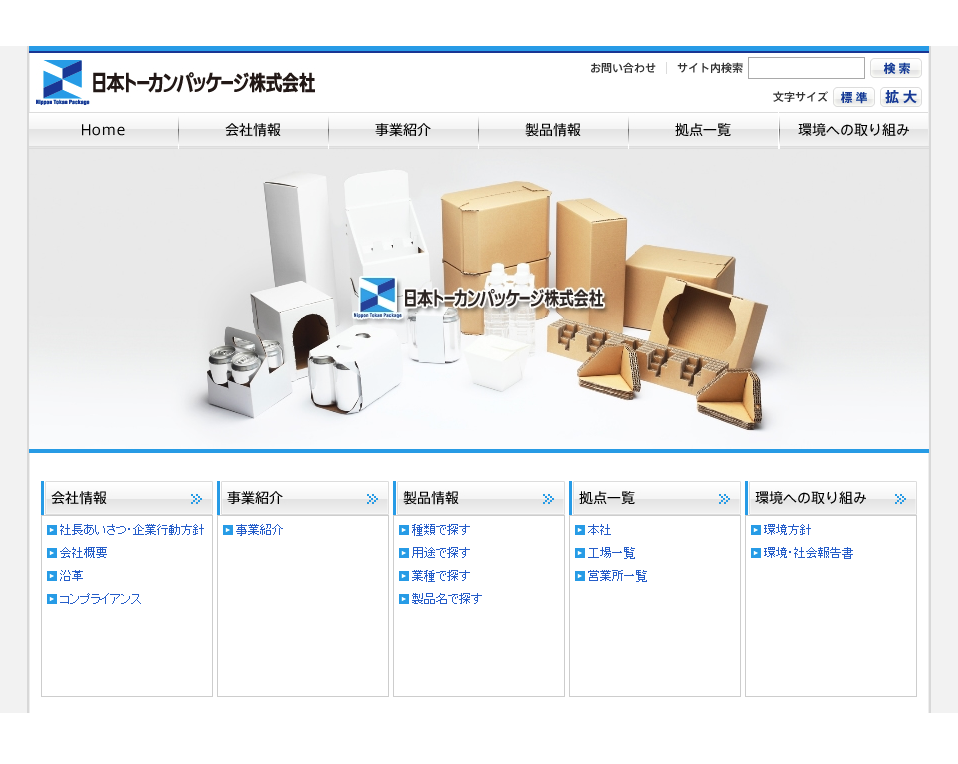Select 環境への取り組み in top navigation bar
The image size is (958, 764).
tap(854, 130)
